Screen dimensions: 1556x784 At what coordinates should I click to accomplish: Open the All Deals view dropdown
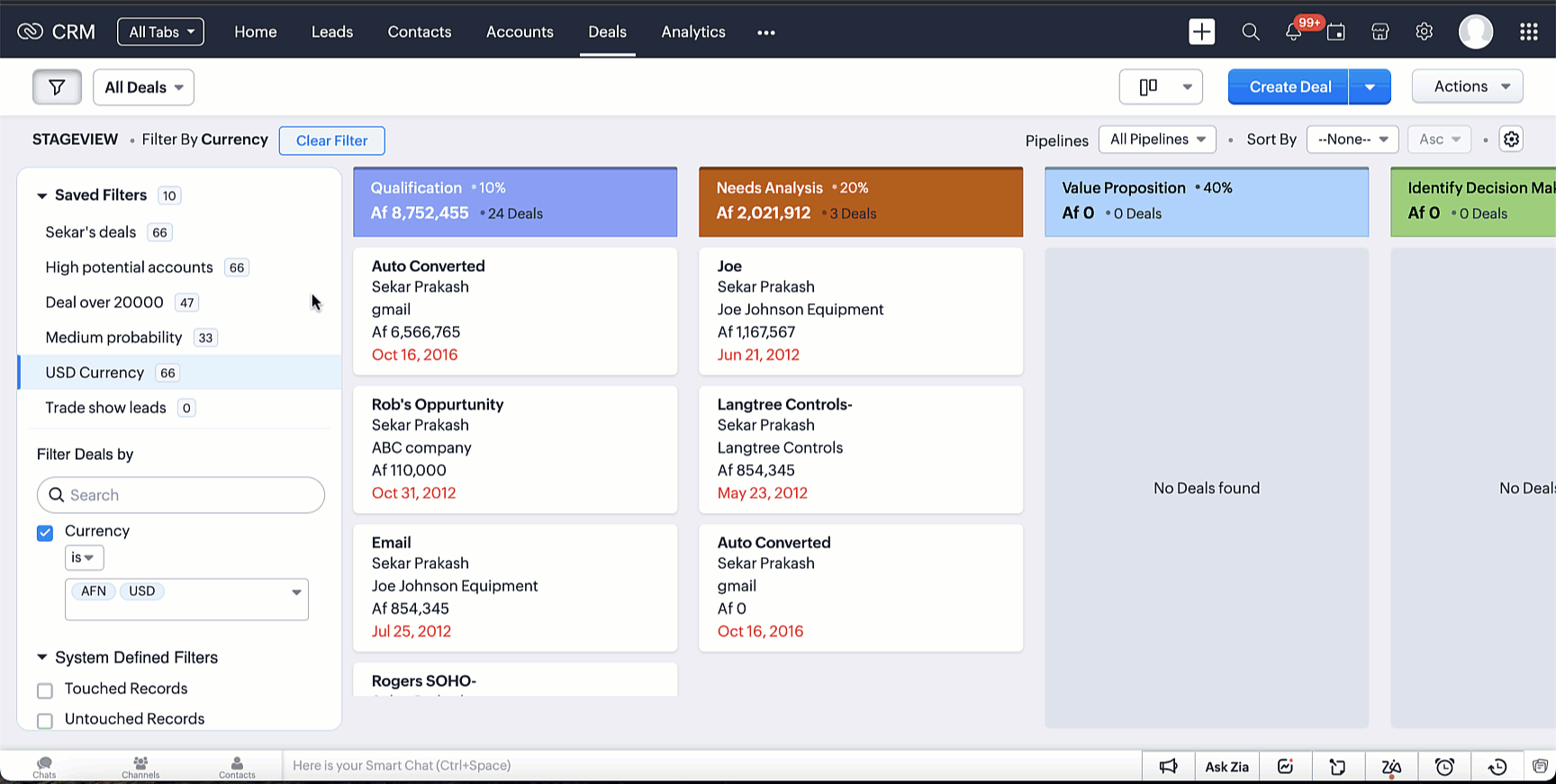click(x=143, y=87)
